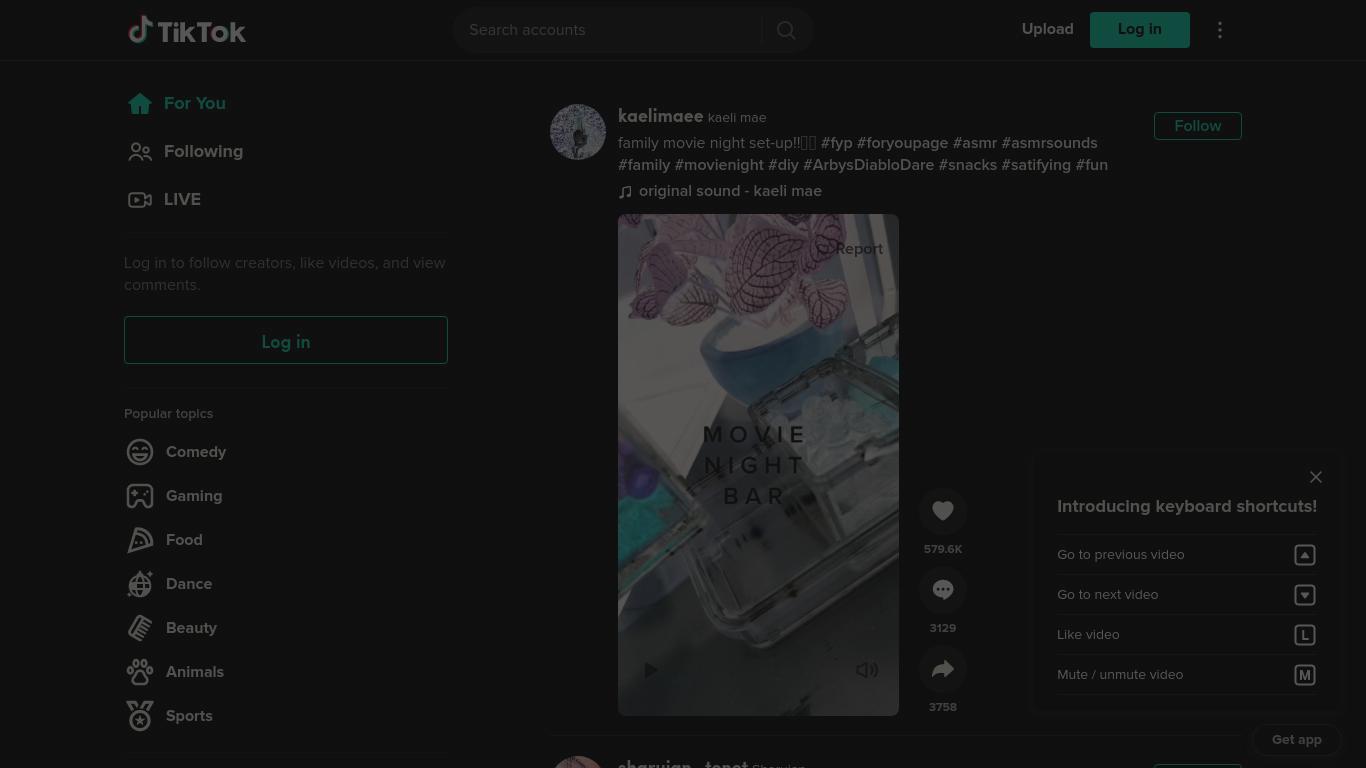Open kaelimaee's profile avatar
The image size is (1366, 768).
[x=578, y=132]
